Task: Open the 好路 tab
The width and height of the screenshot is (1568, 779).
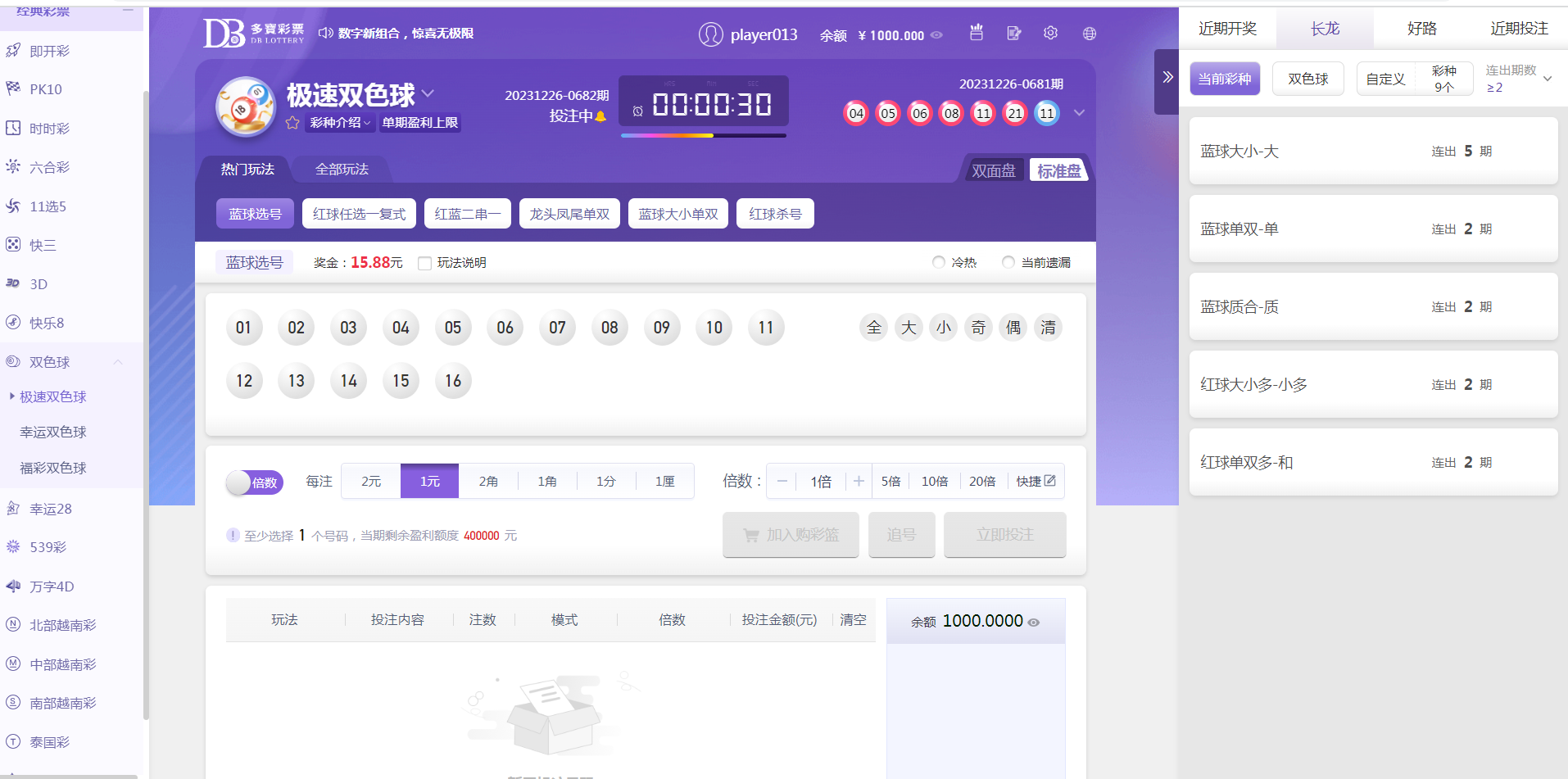Action: click(1421, 29)
